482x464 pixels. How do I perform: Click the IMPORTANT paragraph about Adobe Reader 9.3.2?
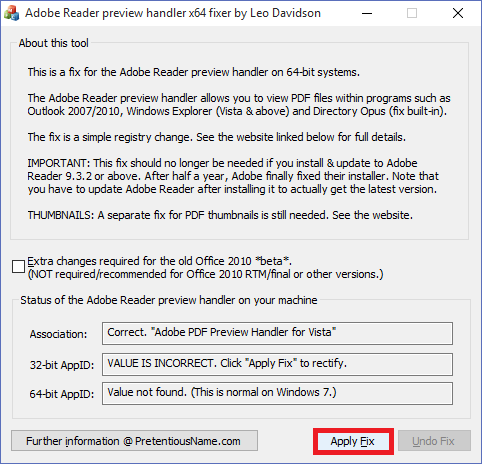coord(233,176)
